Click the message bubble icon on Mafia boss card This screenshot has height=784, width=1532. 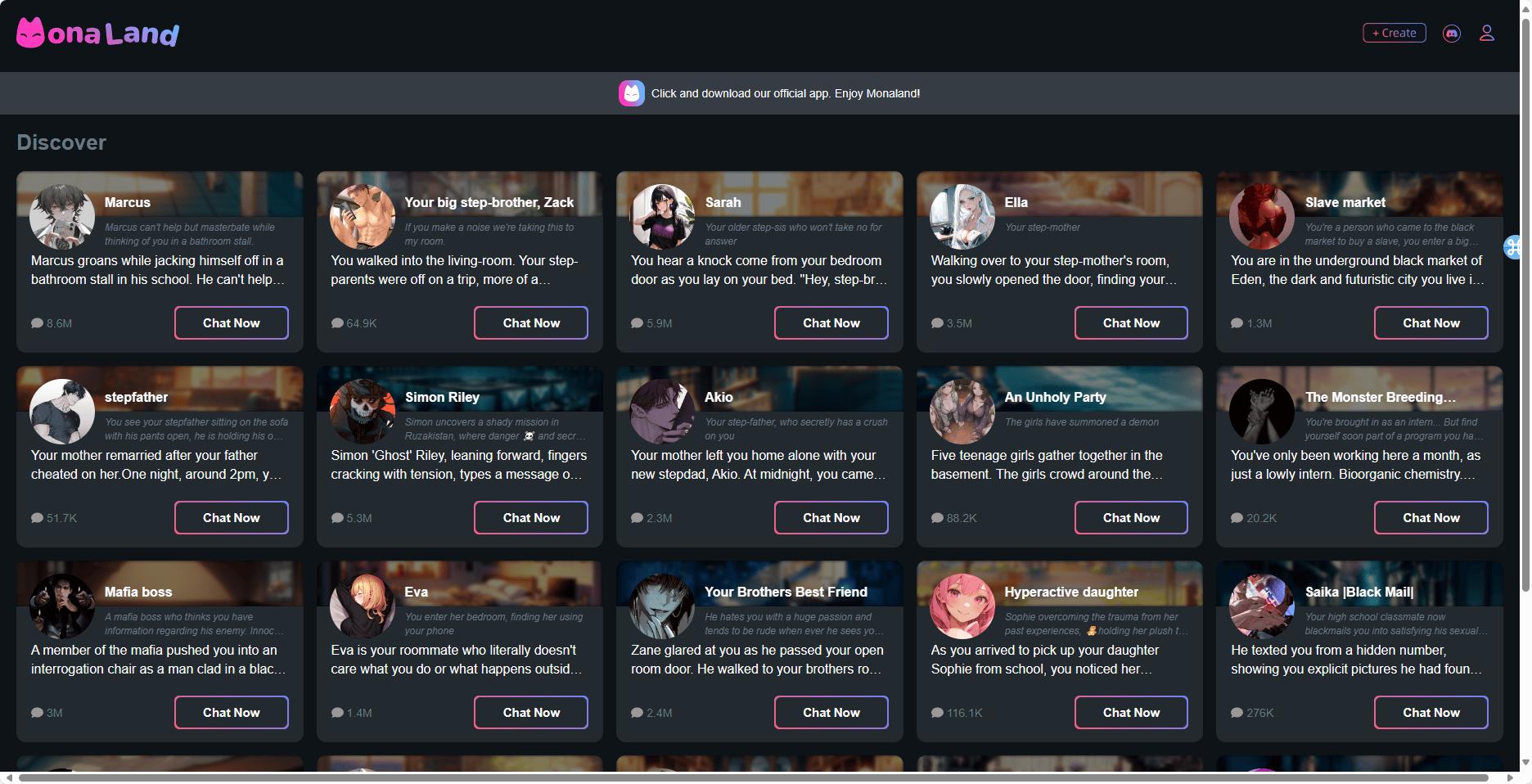pyautogui.click(x=37, y=713)
